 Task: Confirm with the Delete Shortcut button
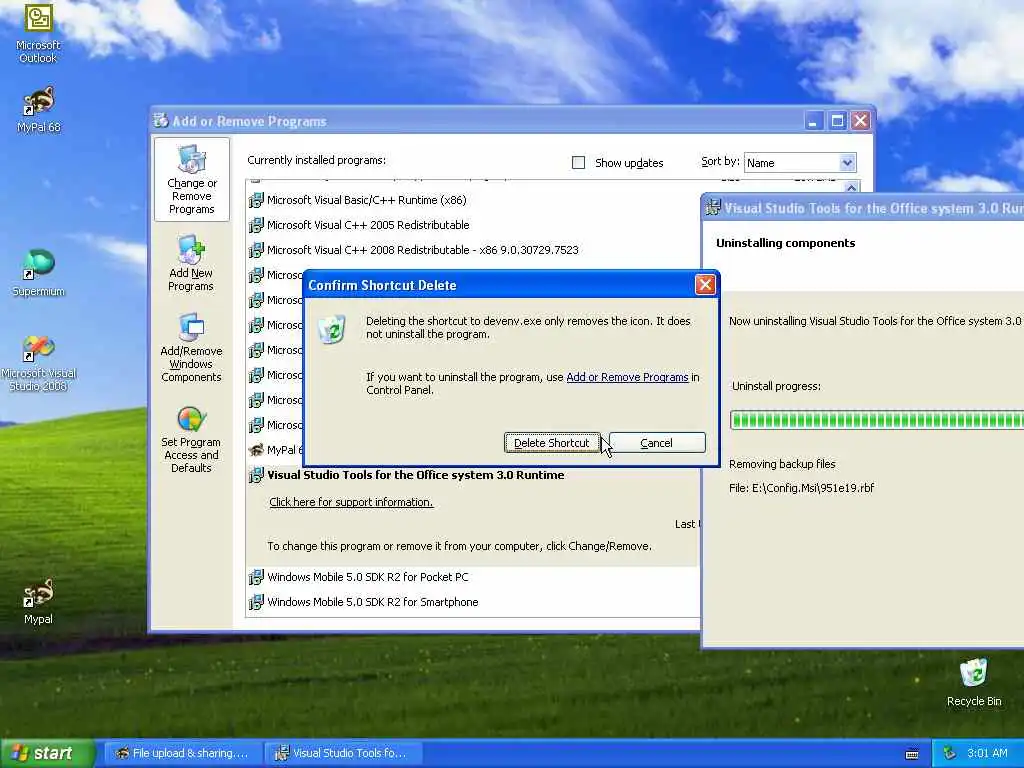pos(552,443)
